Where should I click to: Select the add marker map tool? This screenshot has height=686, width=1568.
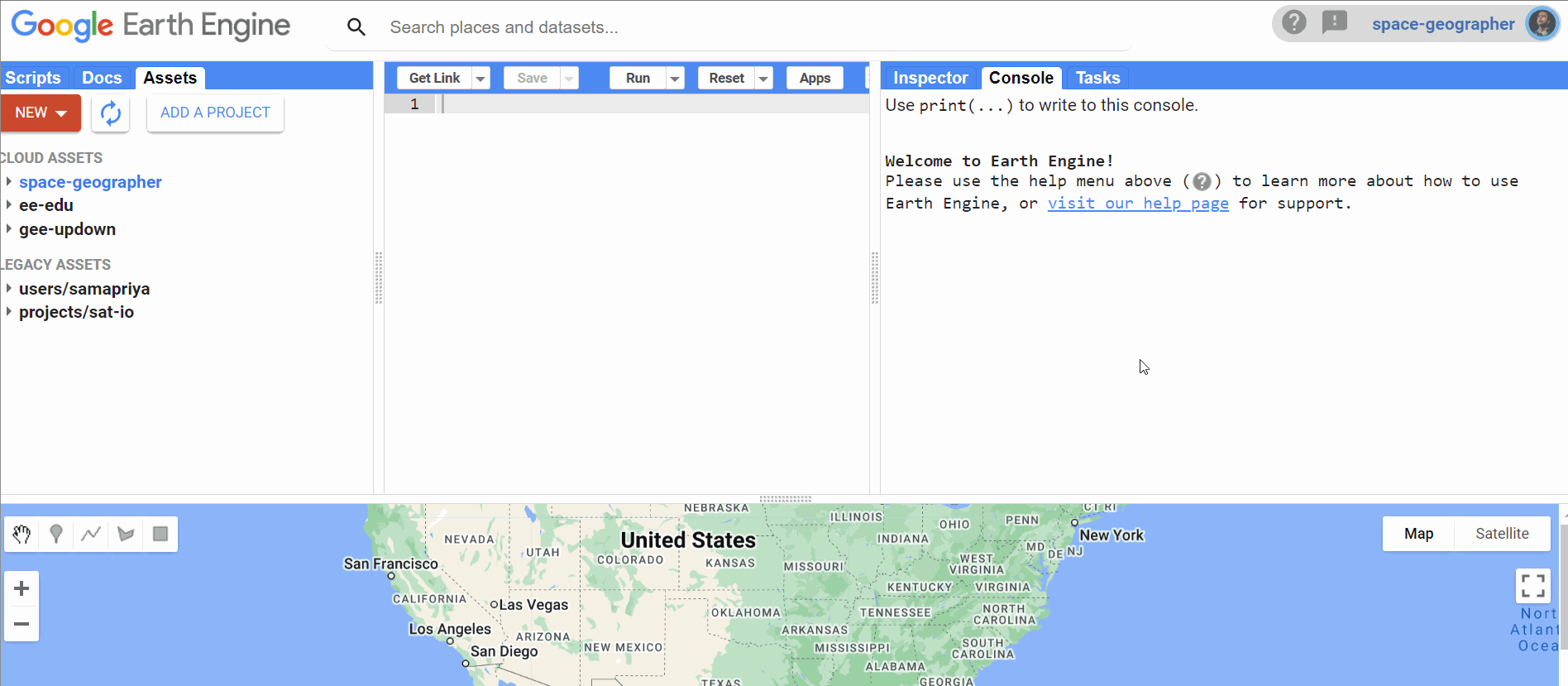(56, 535)
